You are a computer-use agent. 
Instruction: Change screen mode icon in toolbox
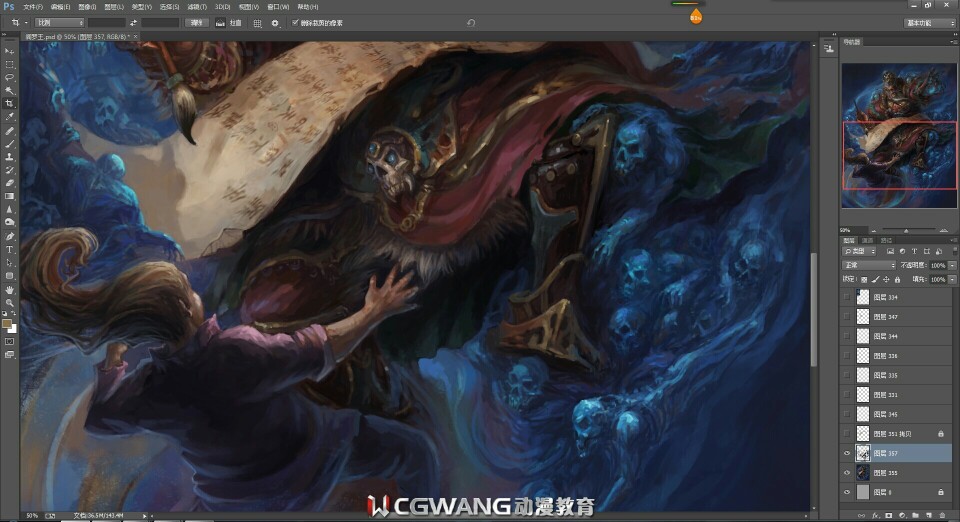click(9, 354)
